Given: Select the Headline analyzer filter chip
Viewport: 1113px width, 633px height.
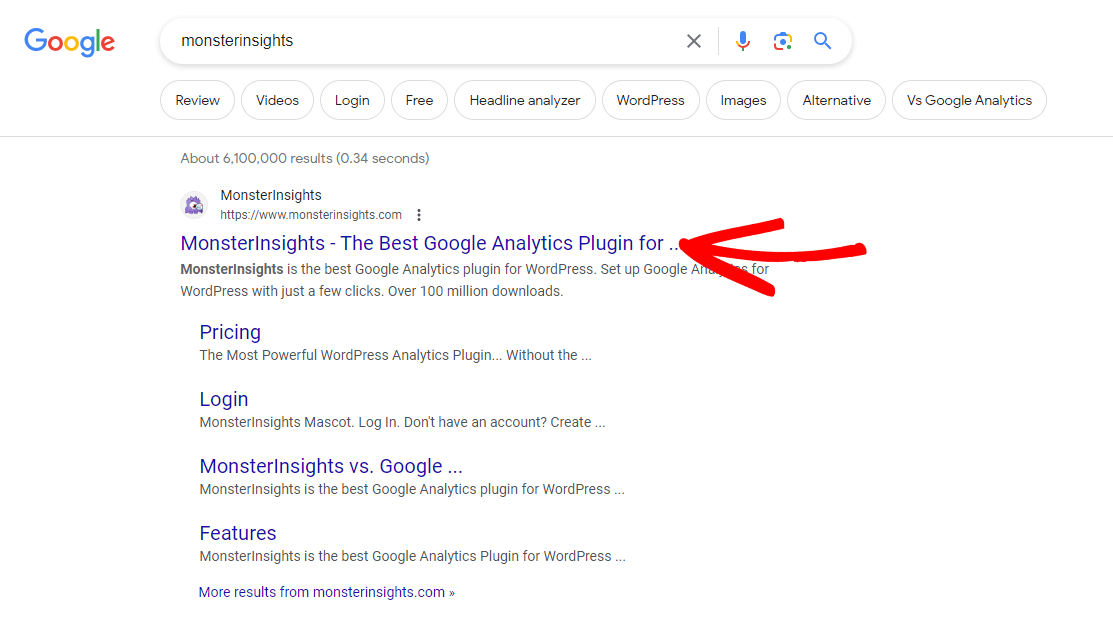Looking at the screenshot, I should coord(524,100).
